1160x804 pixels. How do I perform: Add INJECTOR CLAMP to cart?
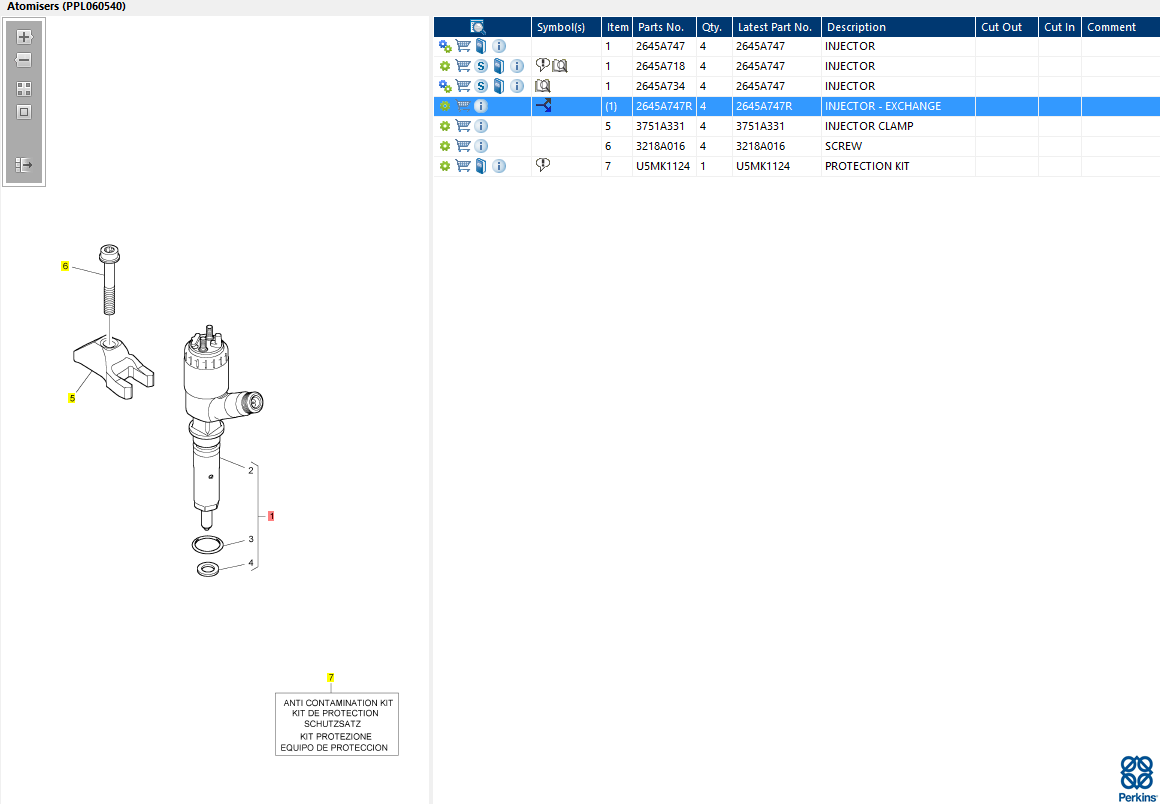463,126
